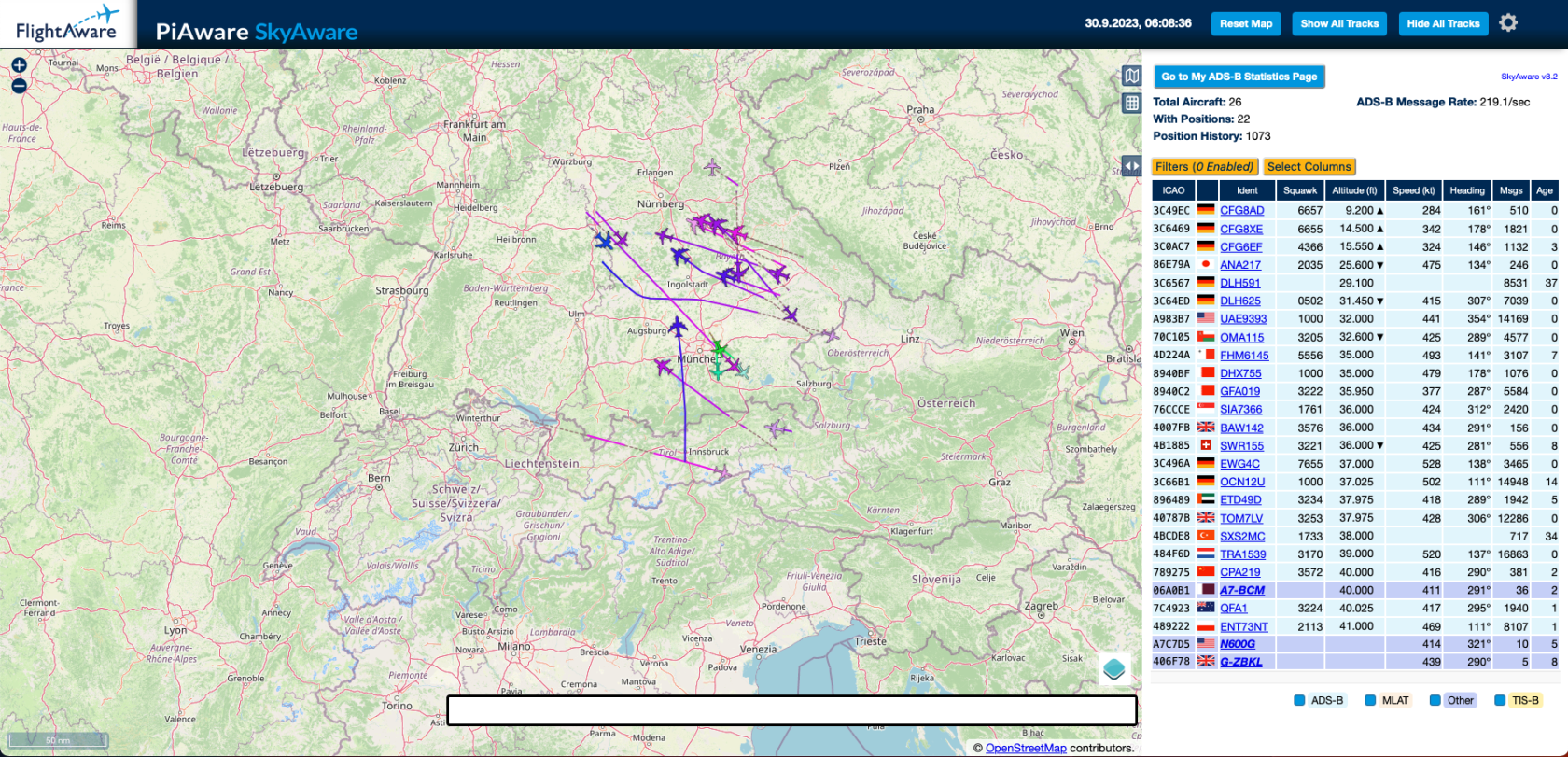Click the ADS-B legend color swatch

tap(1299, 700)
